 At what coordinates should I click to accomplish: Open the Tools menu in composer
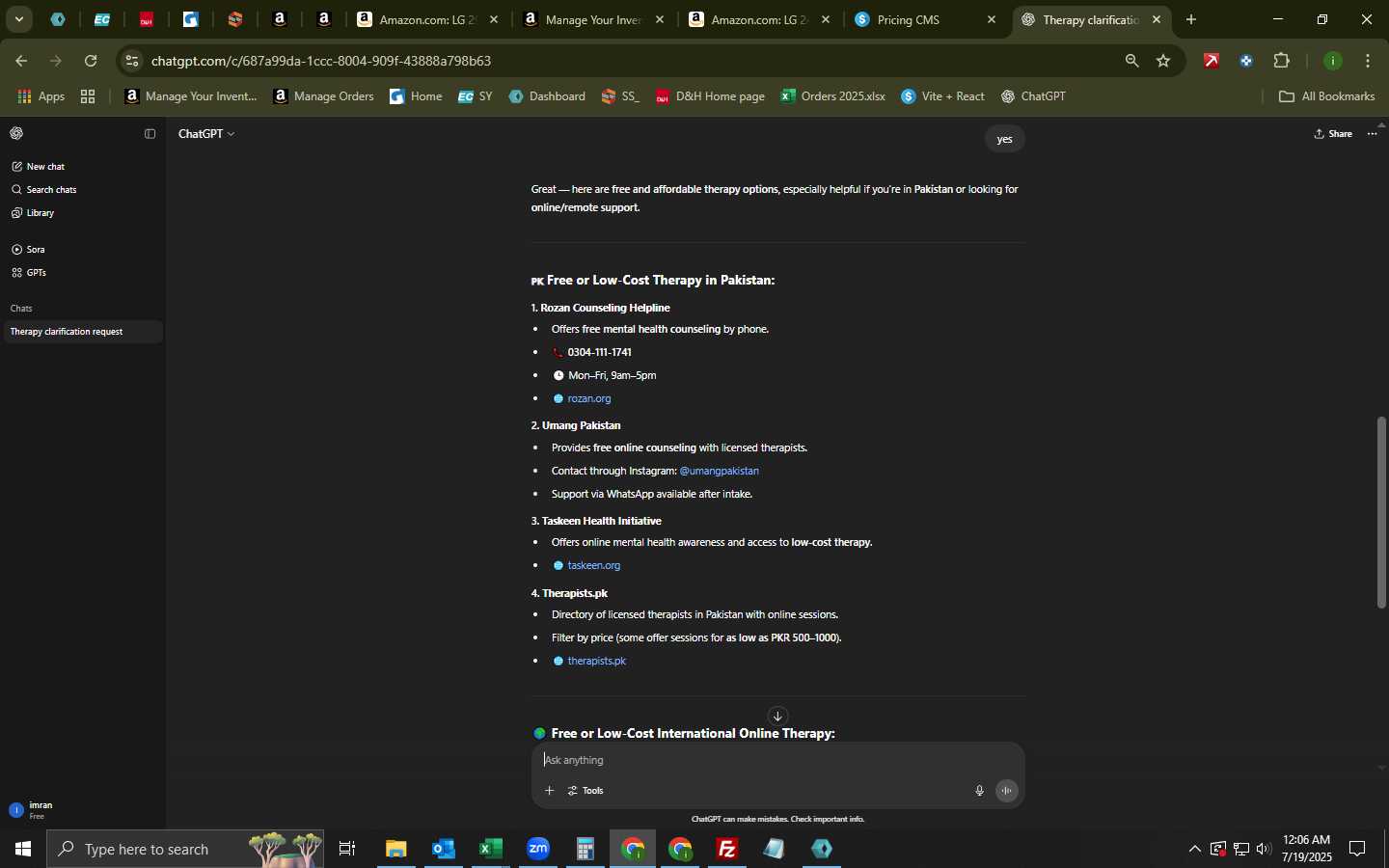point(586,791)
